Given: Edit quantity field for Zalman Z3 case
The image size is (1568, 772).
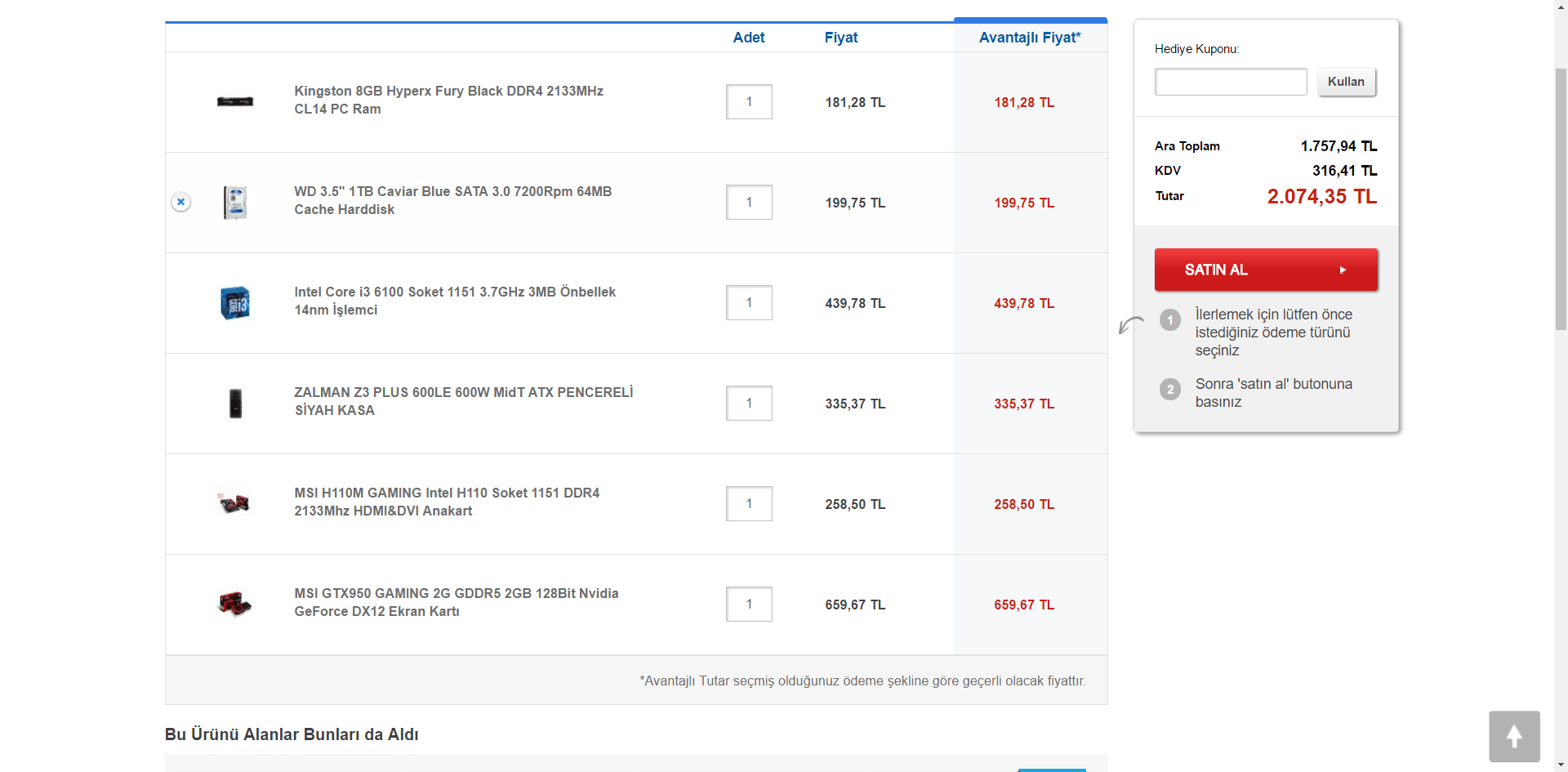Looking at the screenshot, I should click(x=749, y=404).
